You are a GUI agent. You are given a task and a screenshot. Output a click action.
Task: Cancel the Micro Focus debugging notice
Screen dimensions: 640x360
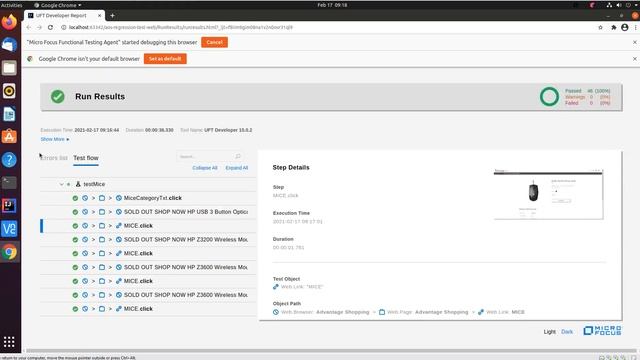tap(214, 42)
